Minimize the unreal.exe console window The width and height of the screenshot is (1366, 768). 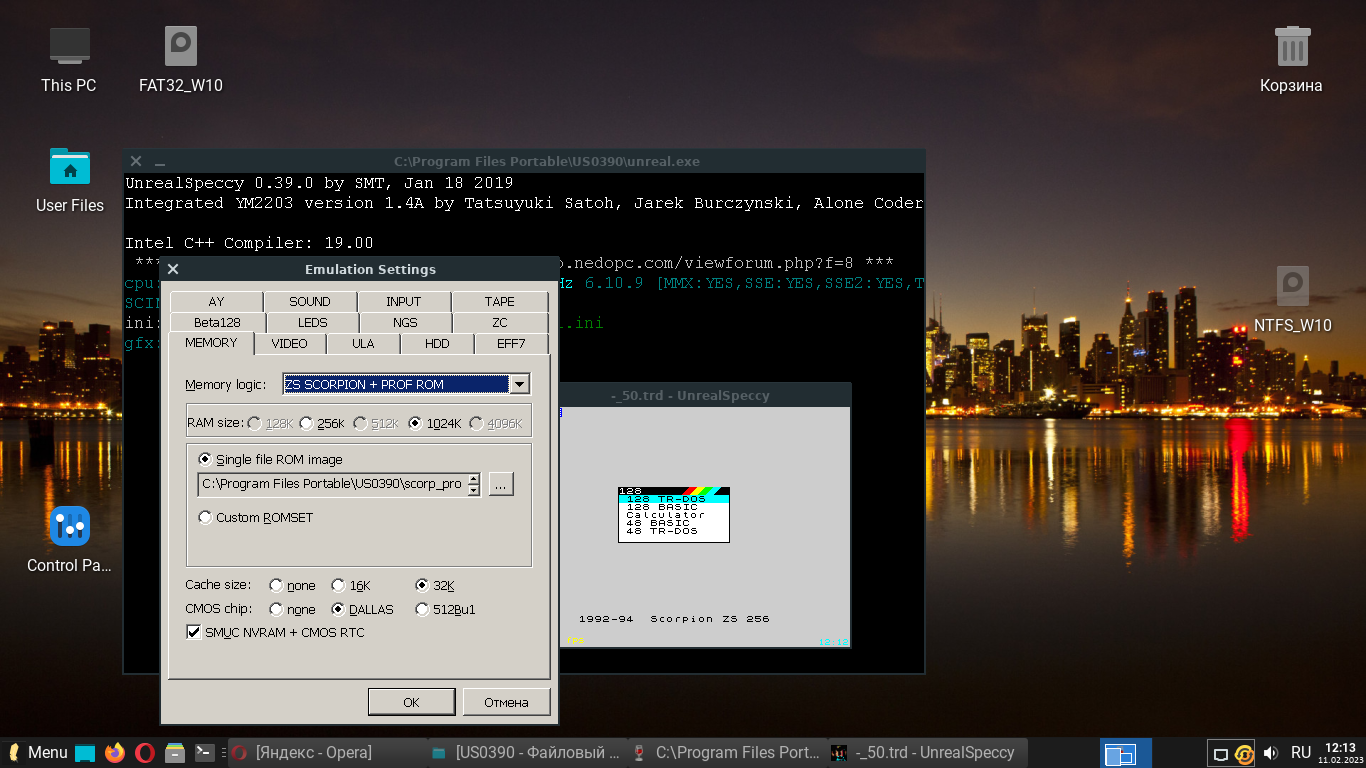159,161
